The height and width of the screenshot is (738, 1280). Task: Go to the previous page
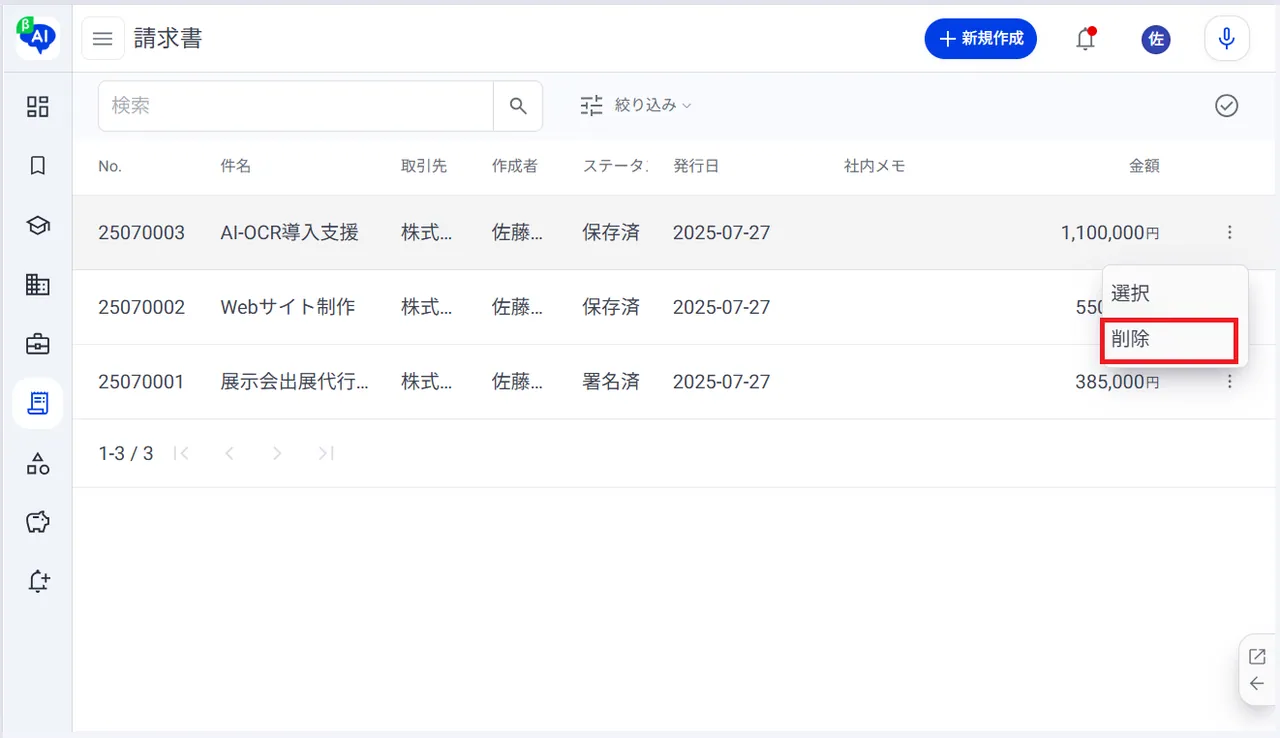coord(229,454)
